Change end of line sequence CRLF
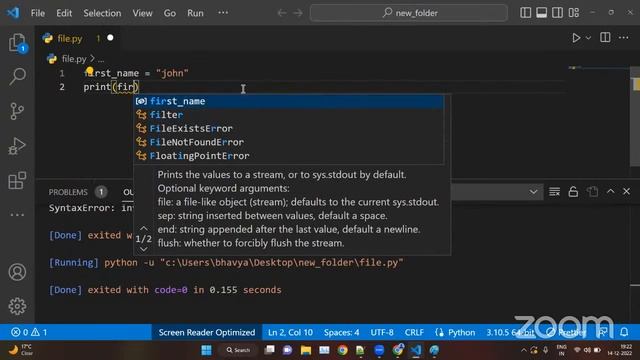Viewport: 640px width, 360px height. click(x=414, y=332)
